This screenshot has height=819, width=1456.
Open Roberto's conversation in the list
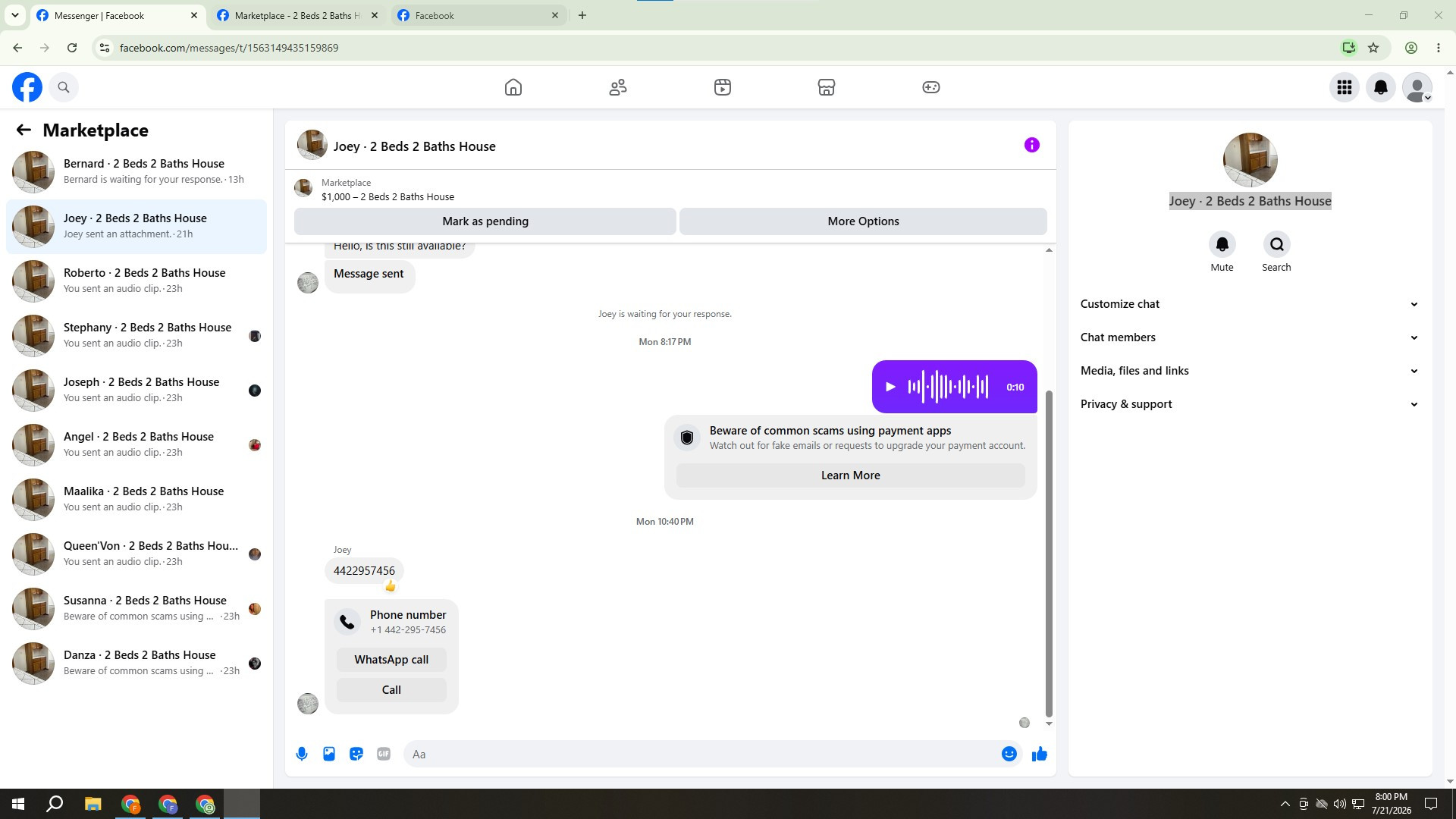pos(136,281)
